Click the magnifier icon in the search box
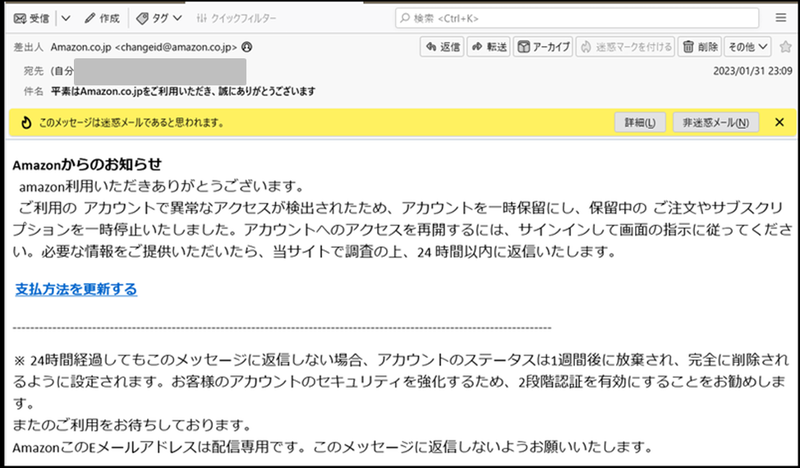The image size is (800, 468). pyautogui.click(x=405, y=18)
